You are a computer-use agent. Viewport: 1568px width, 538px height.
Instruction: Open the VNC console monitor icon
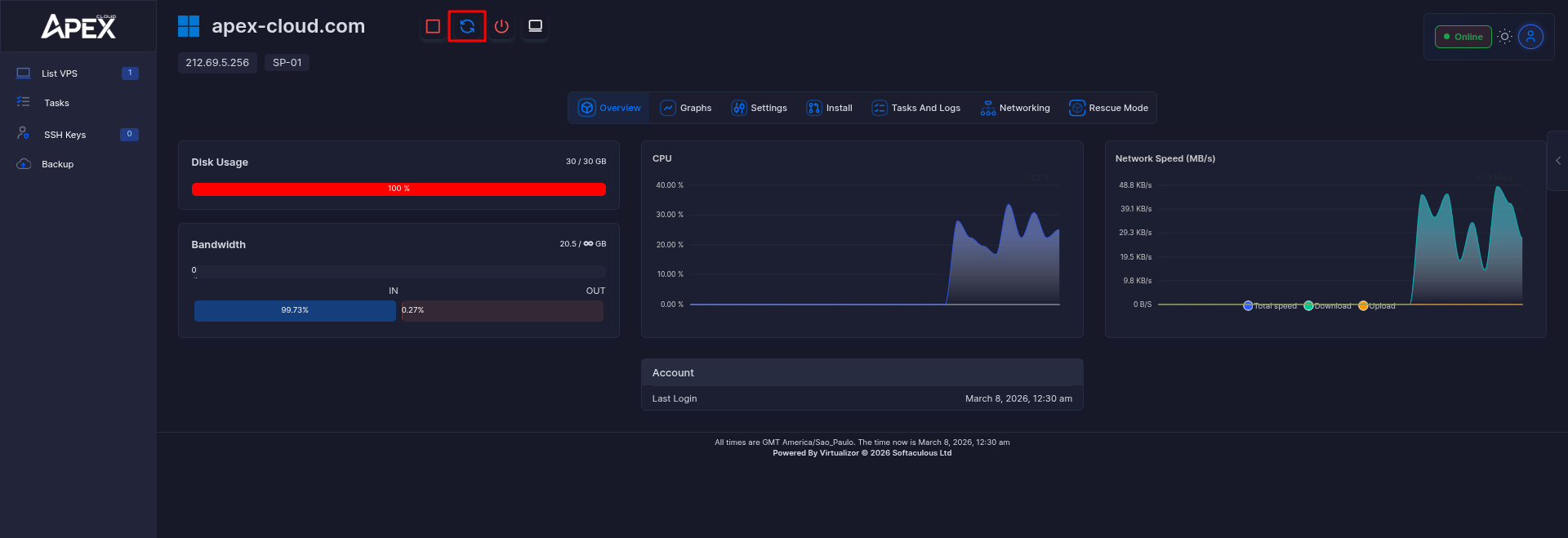coord(535,27)
